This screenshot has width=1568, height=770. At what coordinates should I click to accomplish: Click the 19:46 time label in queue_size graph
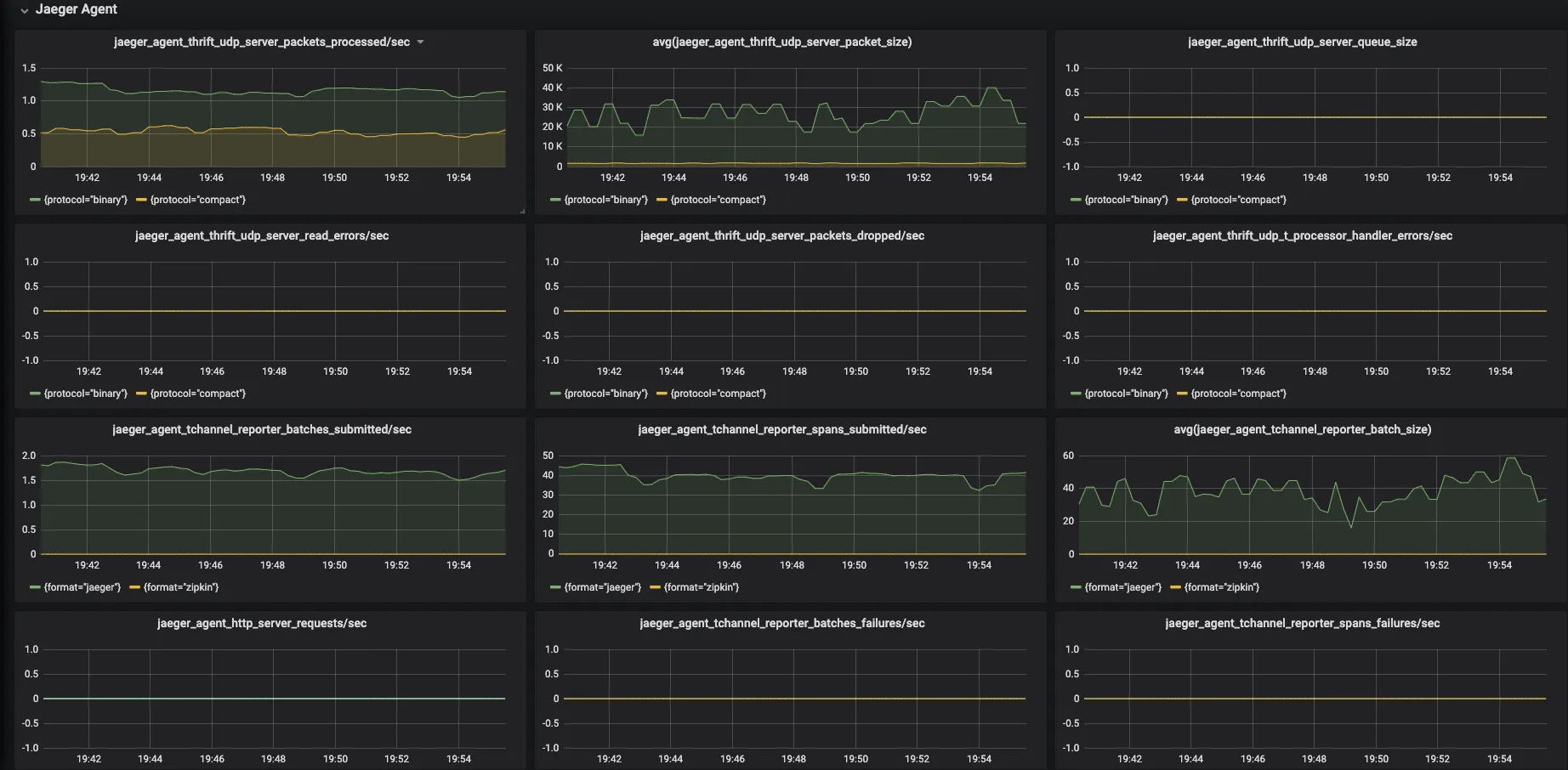(1253, 178)
